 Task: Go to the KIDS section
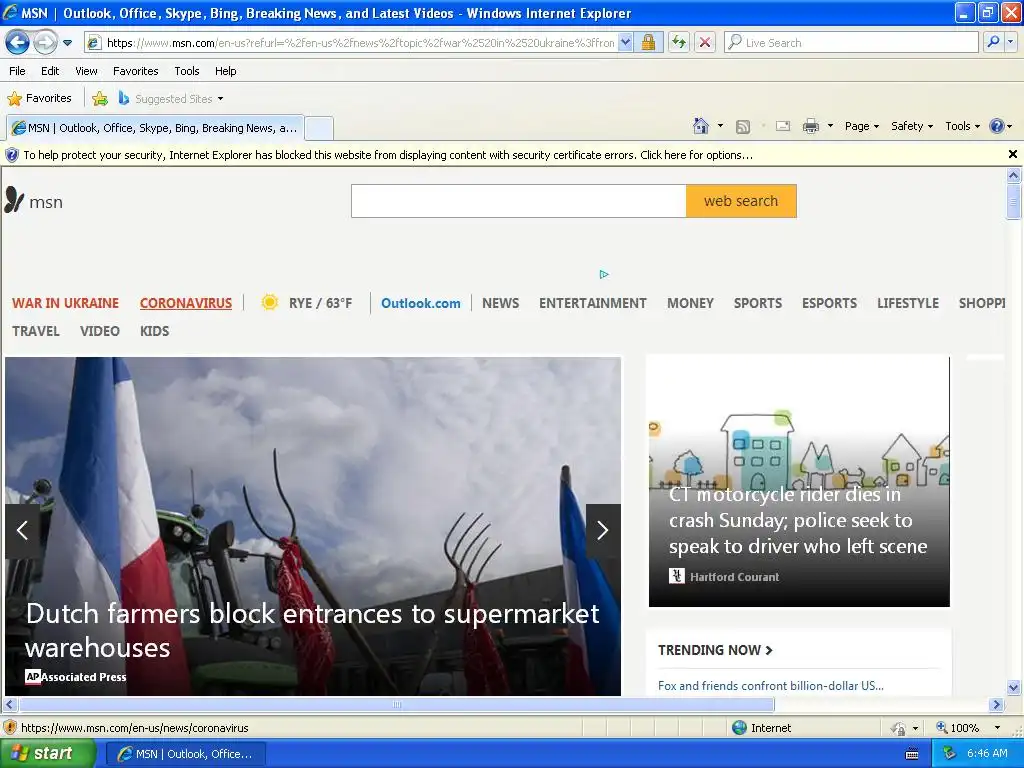(x=154, y=331)
